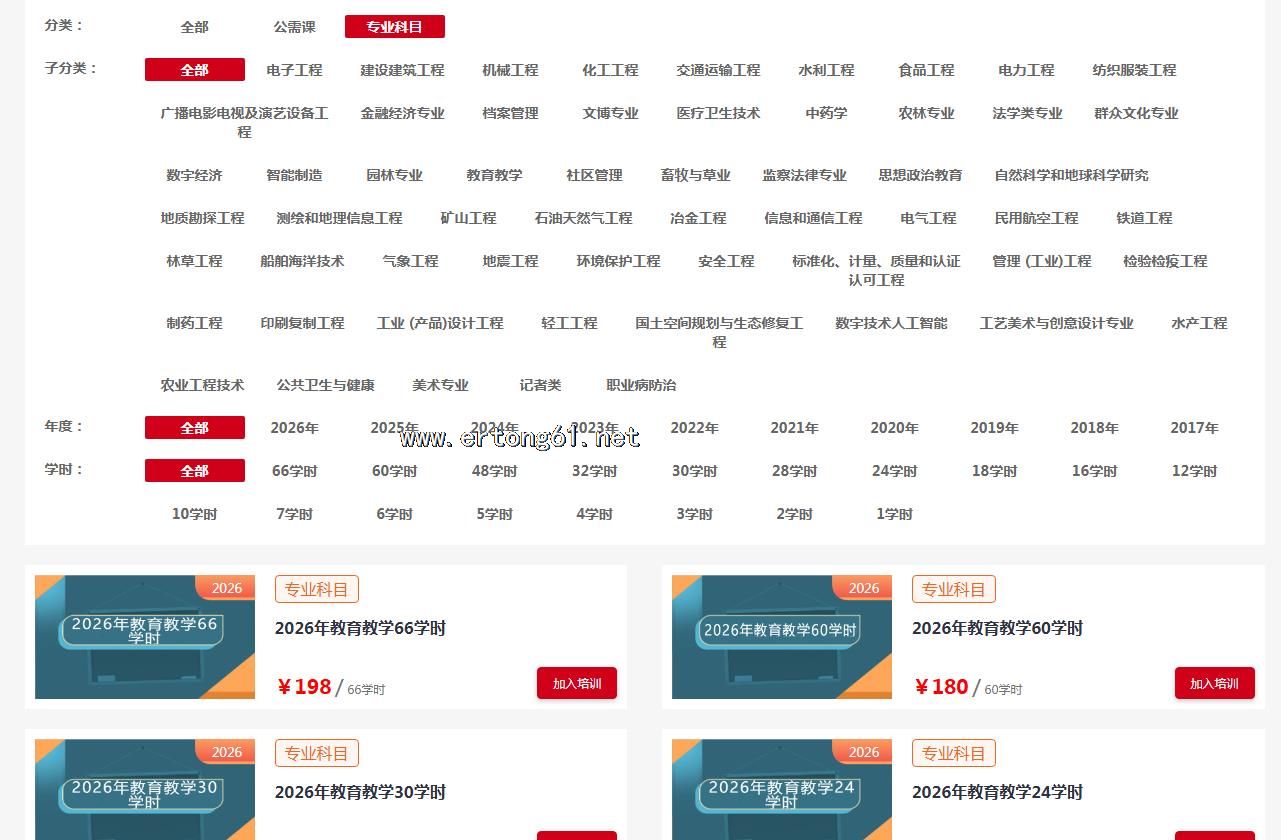This screenshot has width=1281, height=840.
Task: Open the 2026年教育教学66学时 course thumbnail
Action: point(145,637)
